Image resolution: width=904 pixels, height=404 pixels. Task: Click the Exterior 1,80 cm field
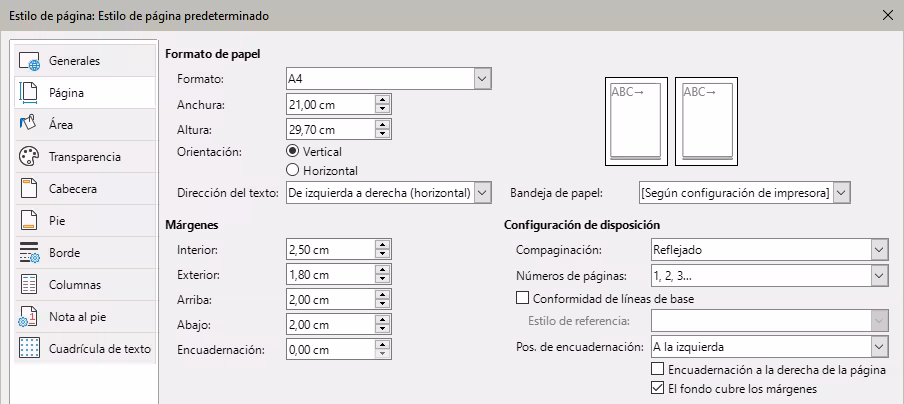(x=330, y=275)
